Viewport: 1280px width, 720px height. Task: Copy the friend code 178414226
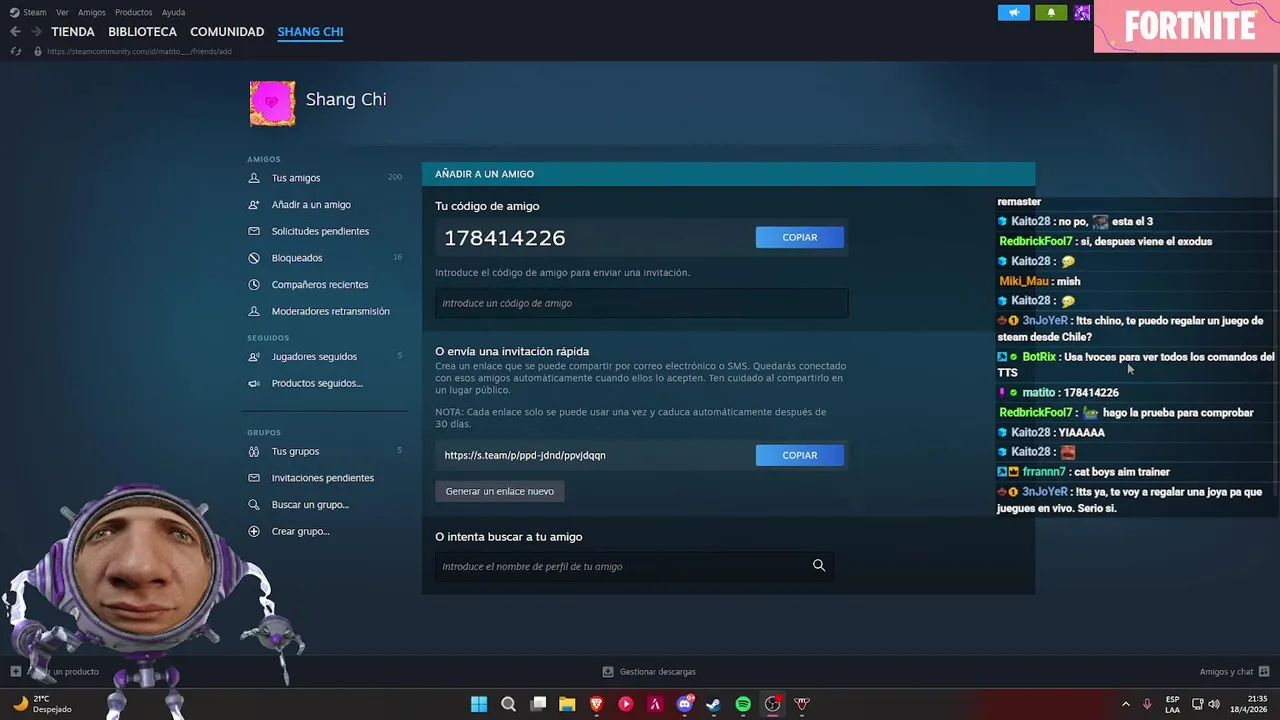pyautogui.click(x=800, y=237)
